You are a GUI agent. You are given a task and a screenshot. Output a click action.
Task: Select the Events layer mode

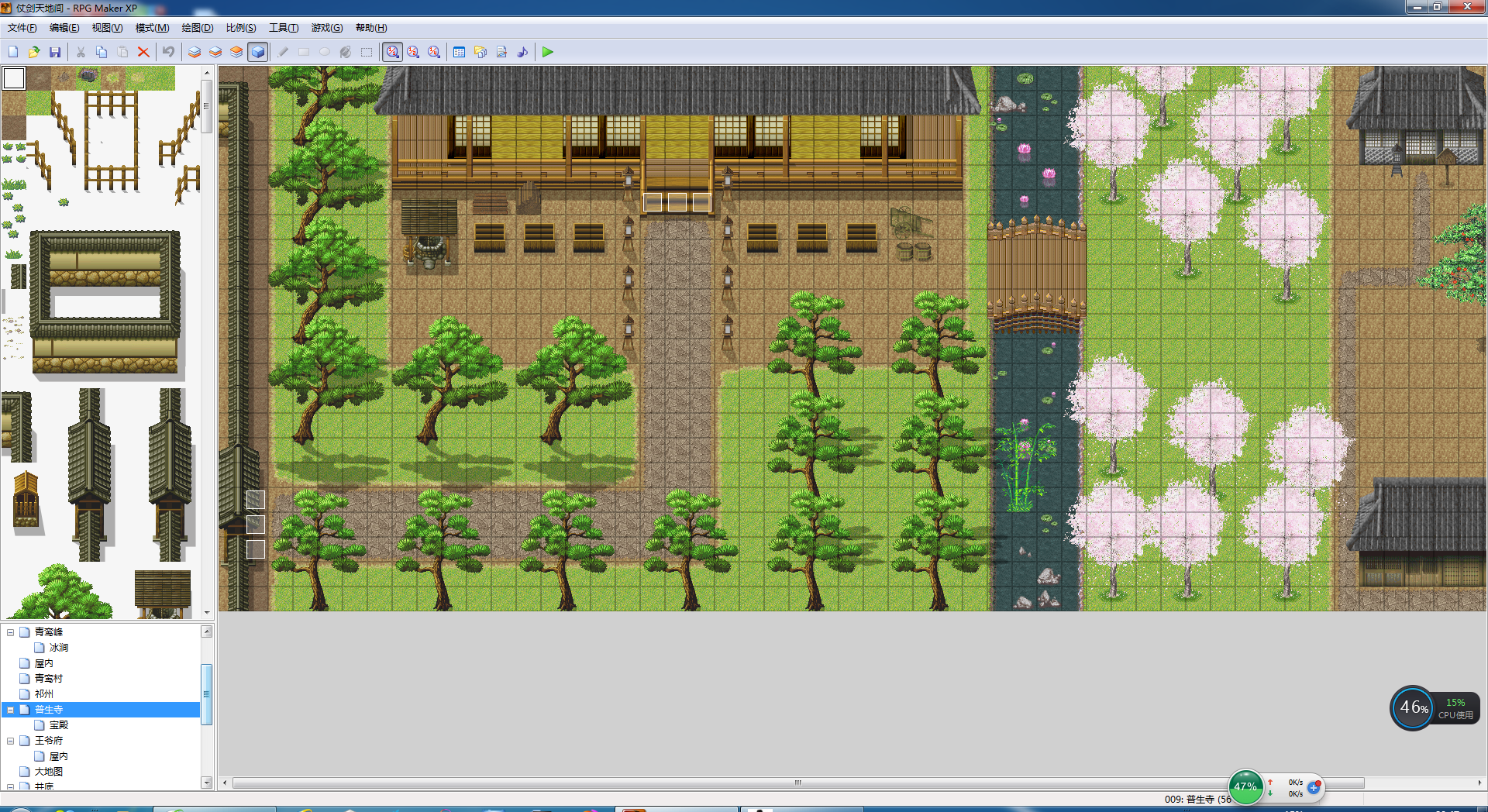[x=258, y=52]
